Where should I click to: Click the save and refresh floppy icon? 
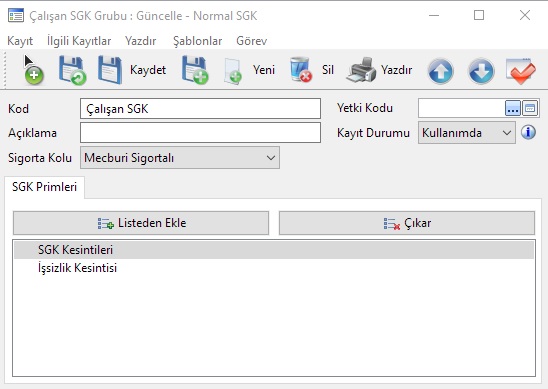point(72,71)
